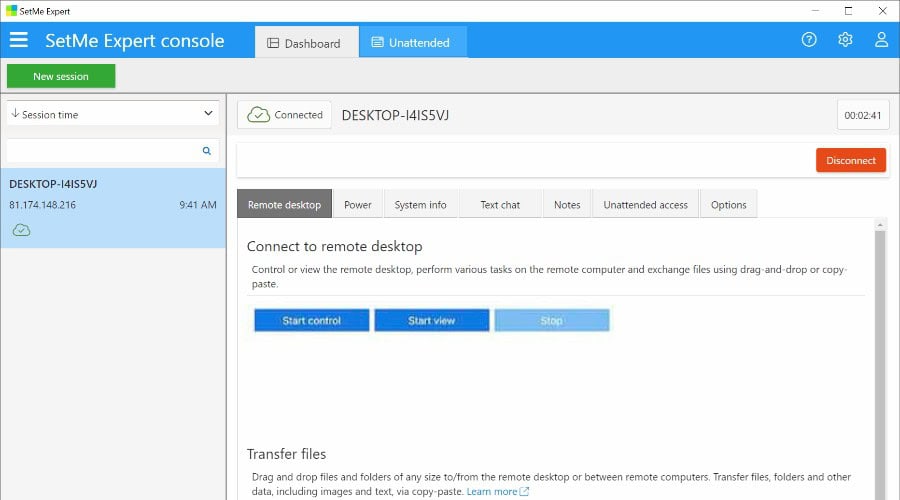Open the Power tab
The height and width of the screenshot is (500, 900).
357,205
